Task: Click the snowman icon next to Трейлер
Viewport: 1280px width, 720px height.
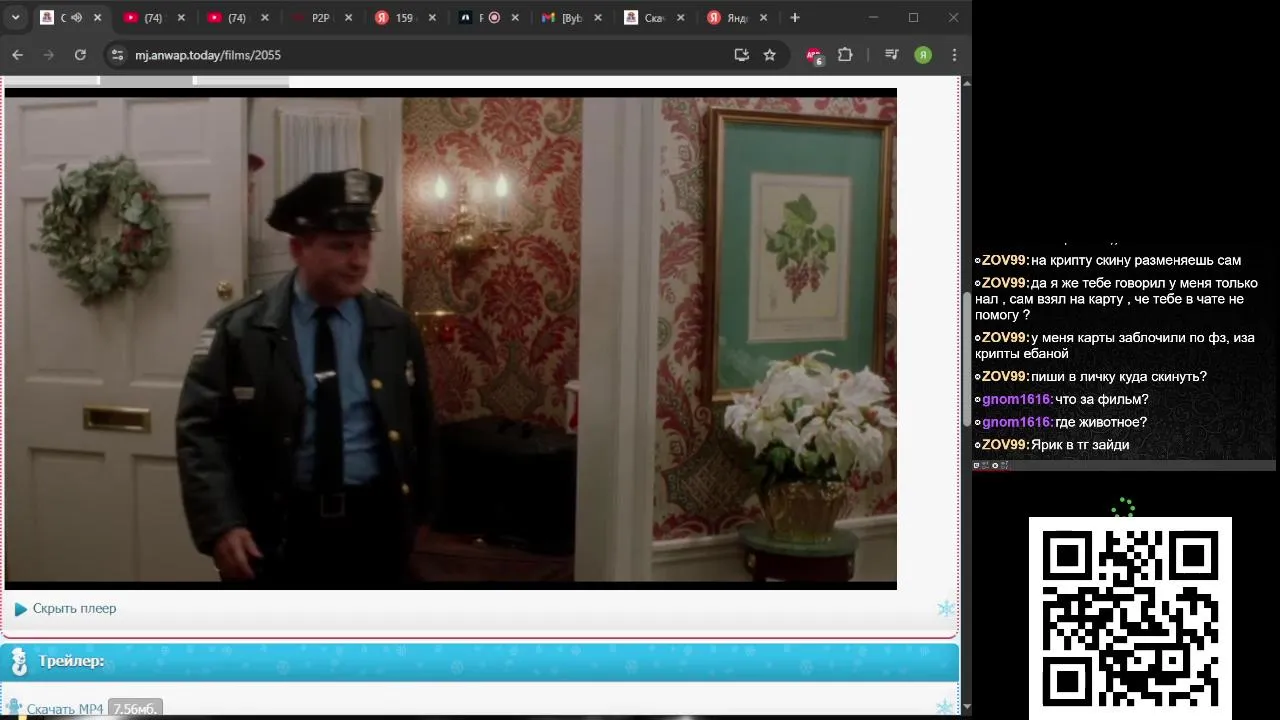Action: (x=18, y=661)
